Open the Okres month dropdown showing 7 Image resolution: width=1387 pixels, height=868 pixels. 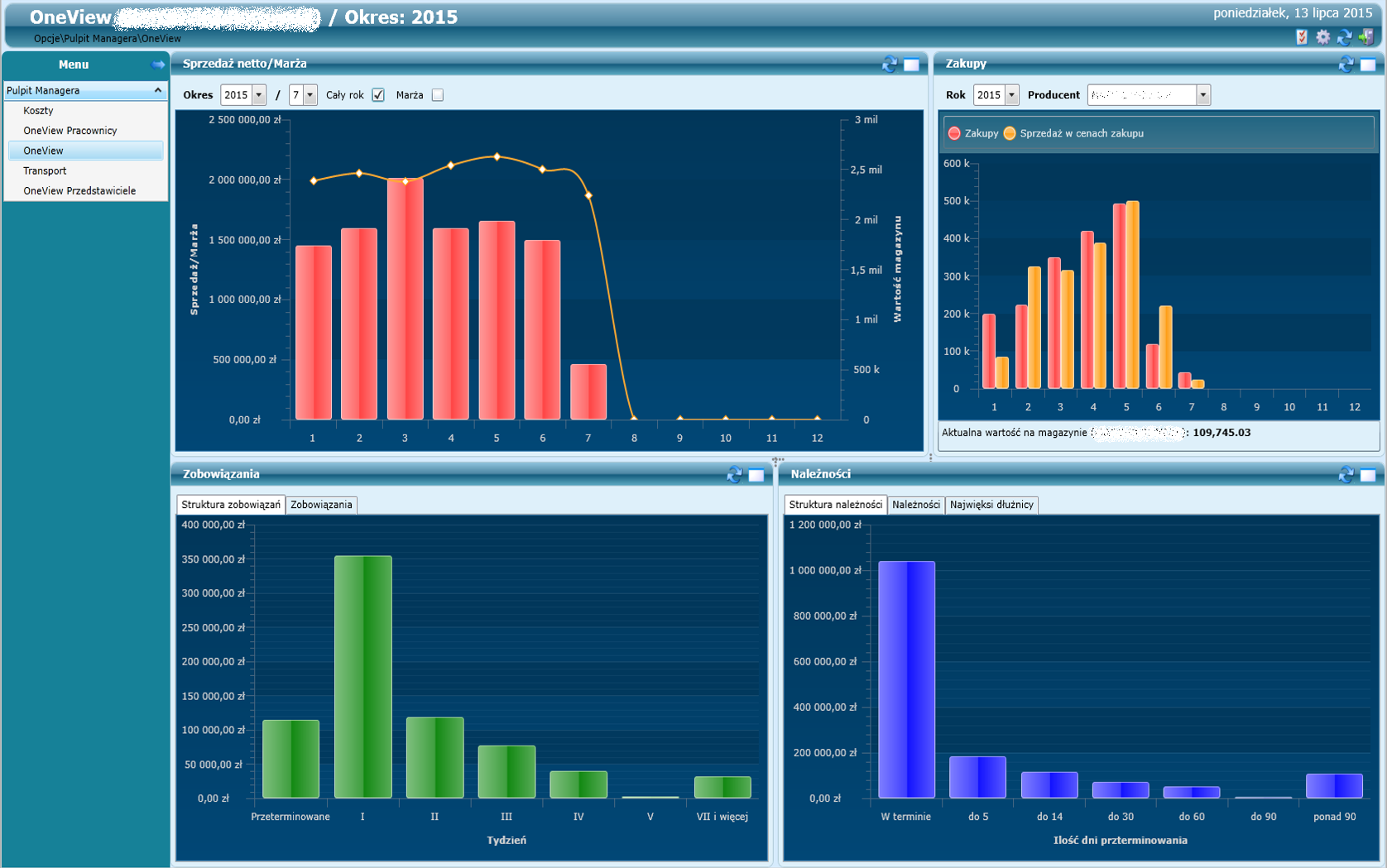point(310,95)
